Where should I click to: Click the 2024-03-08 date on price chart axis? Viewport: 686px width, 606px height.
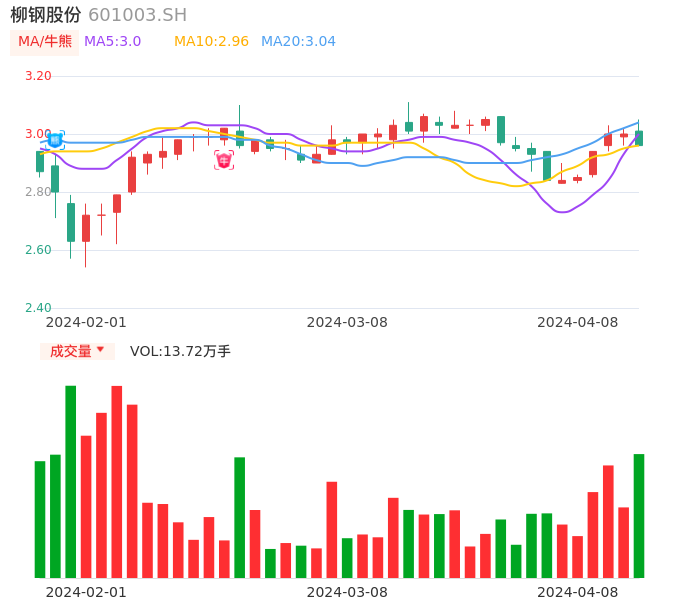[347, 322]
